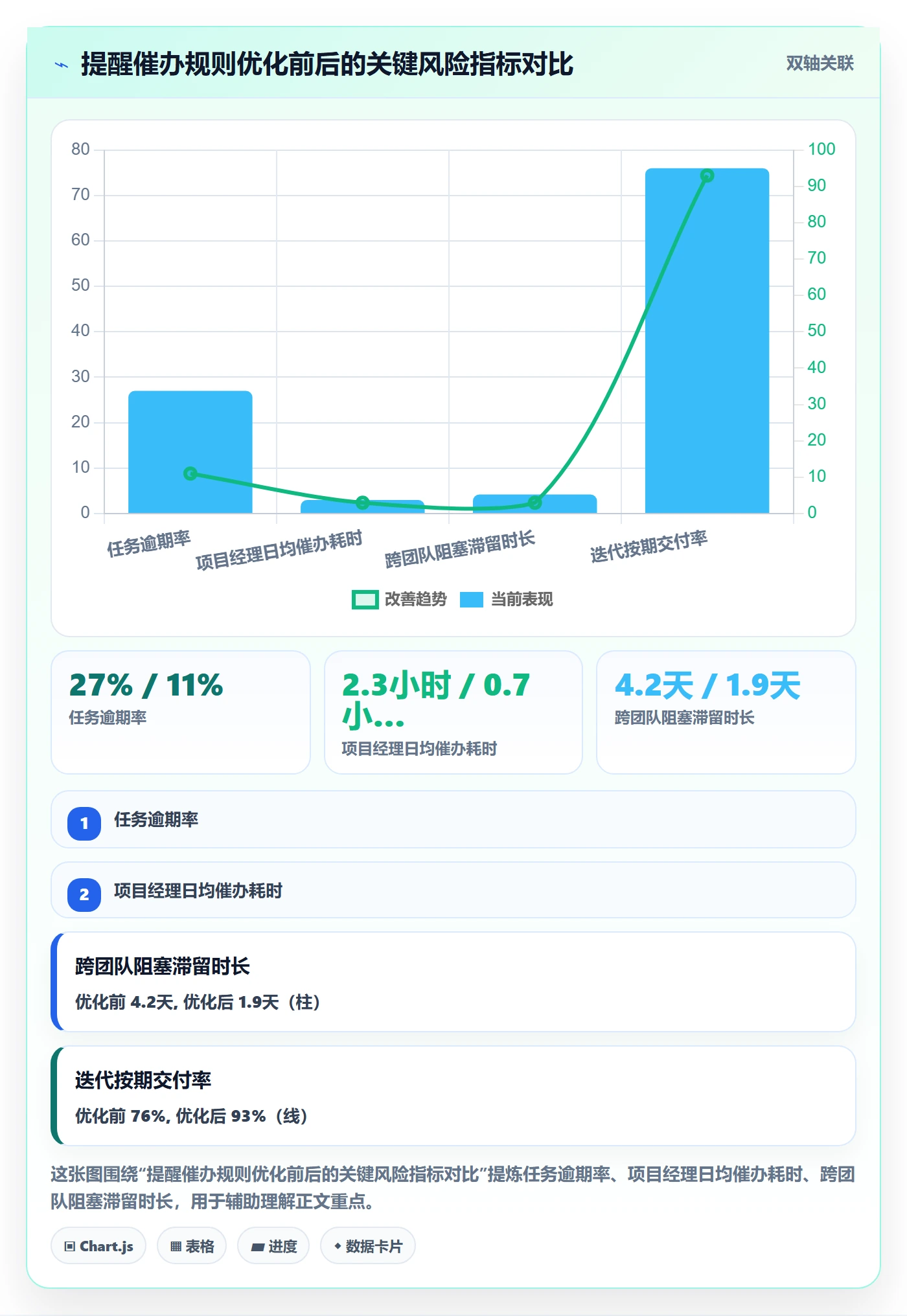Screen dimensions: 907x1316
Task: Click the right axis value 100
Action: (821, 149)
